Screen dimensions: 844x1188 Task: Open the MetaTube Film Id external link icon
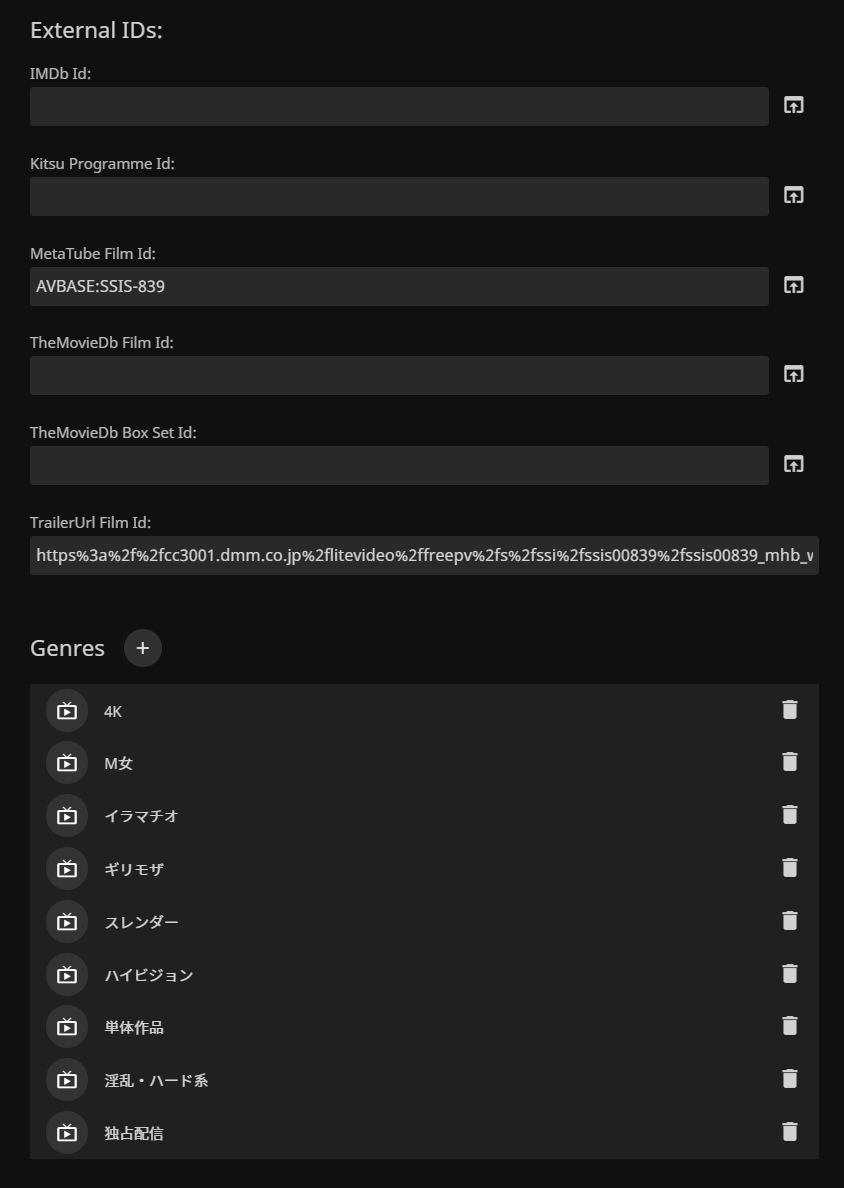click(793, 285)
